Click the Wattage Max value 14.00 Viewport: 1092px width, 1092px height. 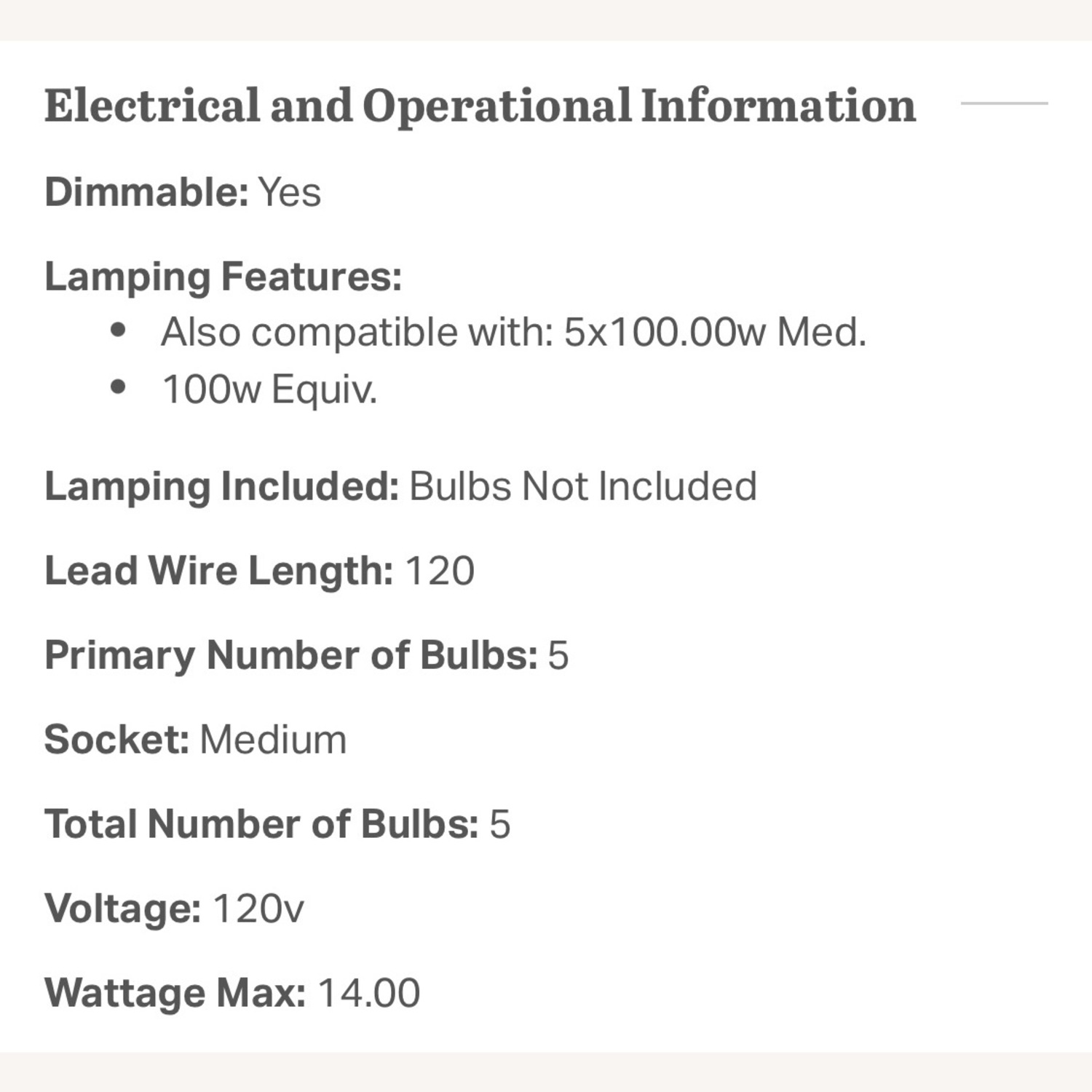coord(369,993)
